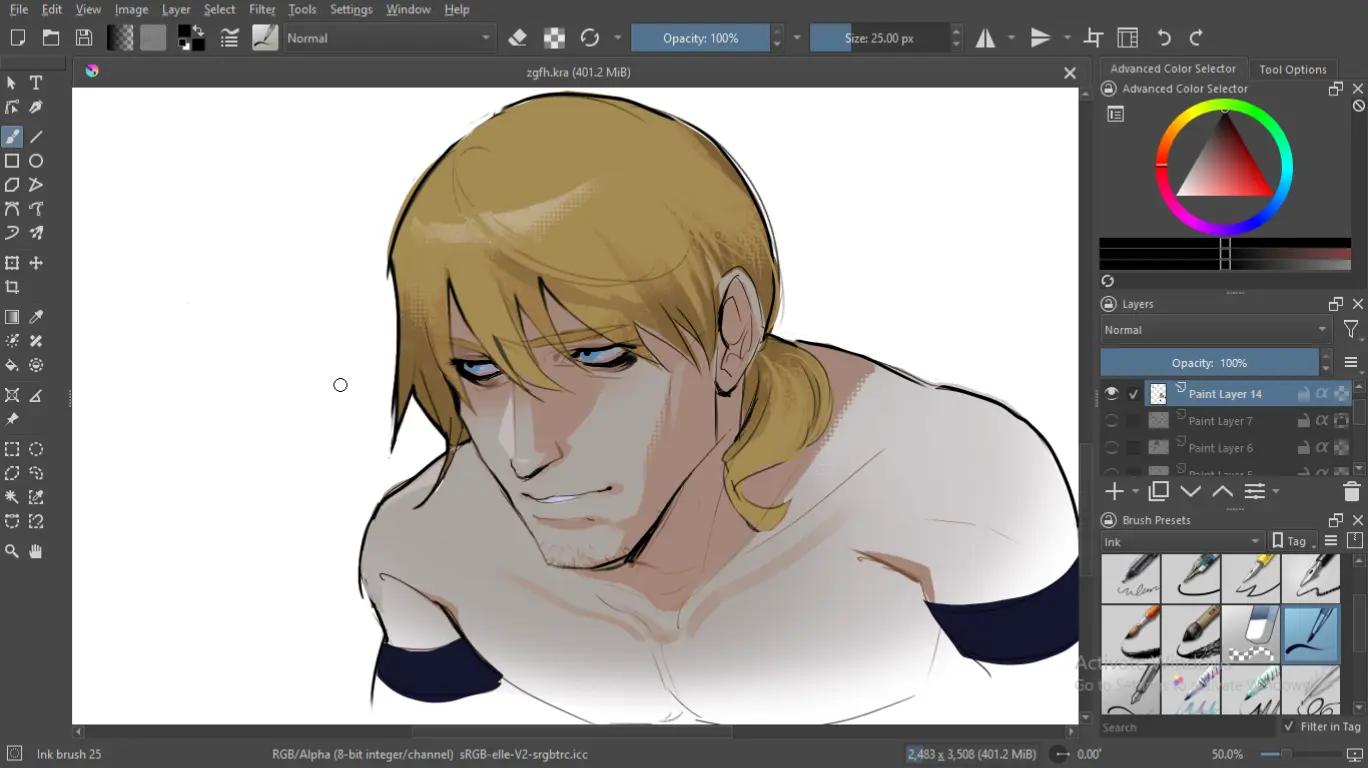Show Paint Layer 7 via visibility toggle

point(1111,421)
